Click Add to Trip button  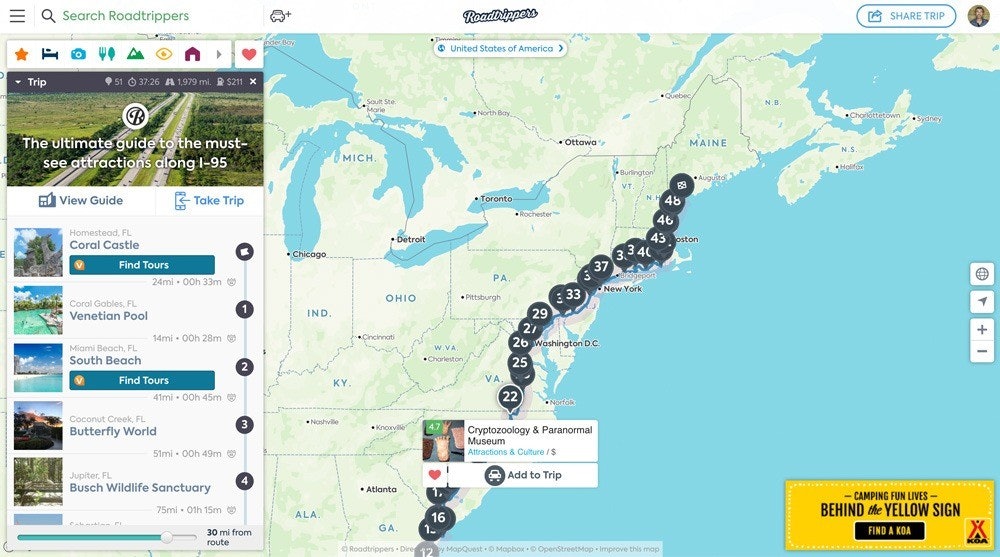(523, 475)
